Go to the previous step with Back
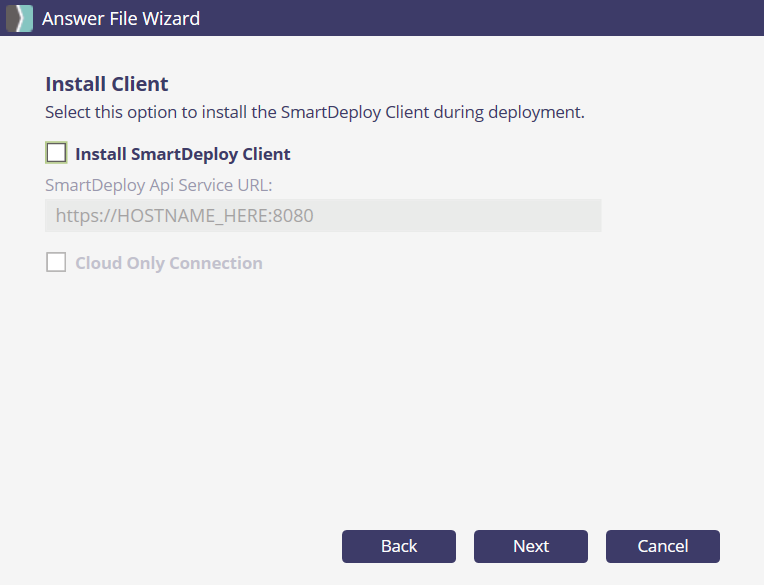764x585 pixels. 398,546
